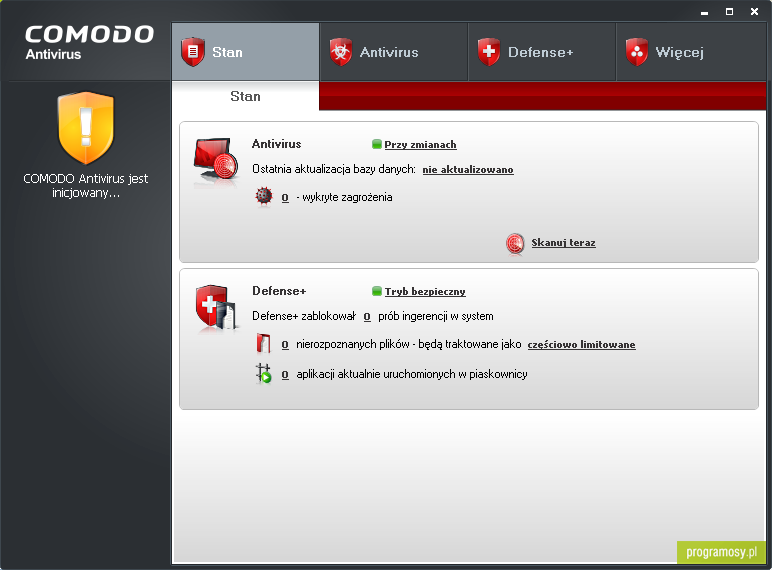The image size is (772, 570).
Task: Open the Tryb bezpieczny mode link
Action: tap(425, 291)
